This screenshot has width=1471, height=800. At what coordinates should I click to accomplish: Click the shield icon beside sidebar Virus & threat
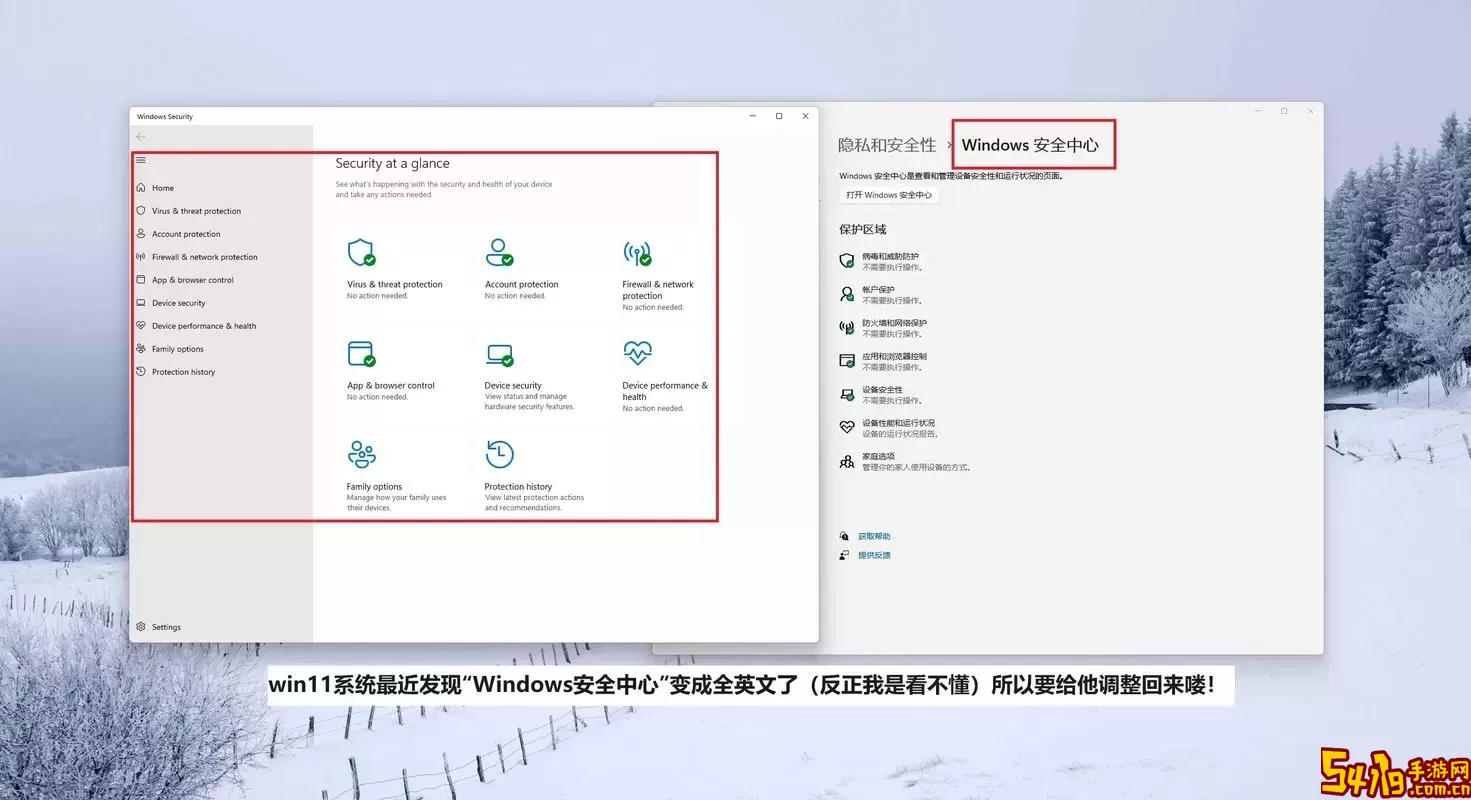coord(141,211)
